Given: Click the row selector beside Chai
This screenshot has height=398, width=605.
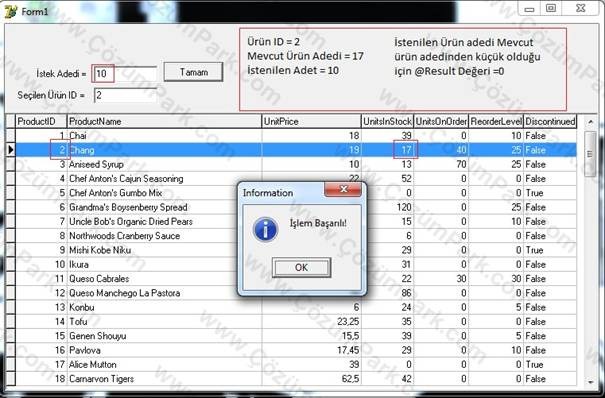Looking at the screenshot, I should (x=10, y=136).
